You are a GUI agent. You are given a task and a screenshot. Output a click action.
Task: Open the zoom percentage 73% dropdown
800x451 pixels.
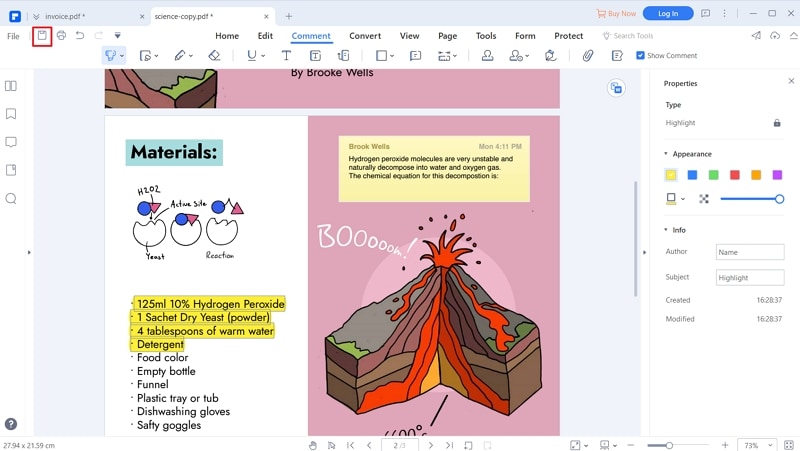[758, 445]
